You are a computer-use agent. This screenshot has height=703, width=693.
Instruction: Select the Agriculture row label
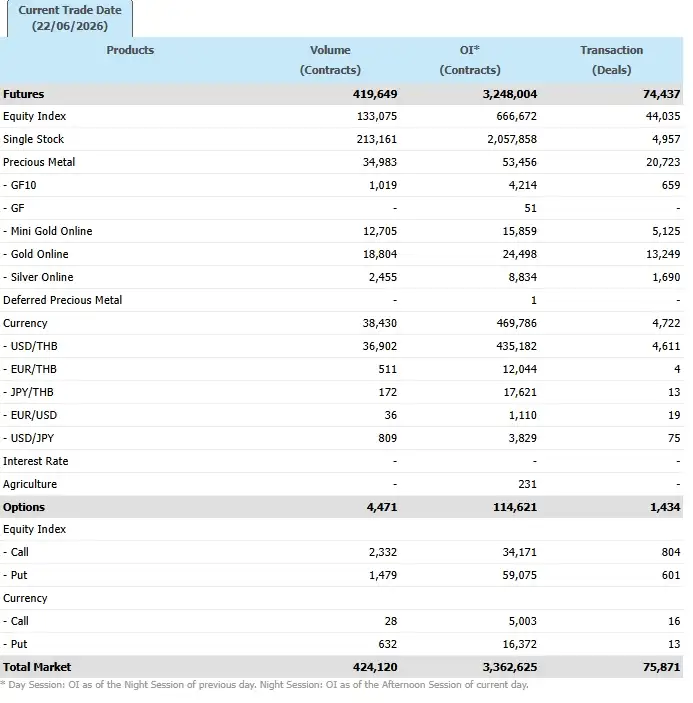pos(30,485)
